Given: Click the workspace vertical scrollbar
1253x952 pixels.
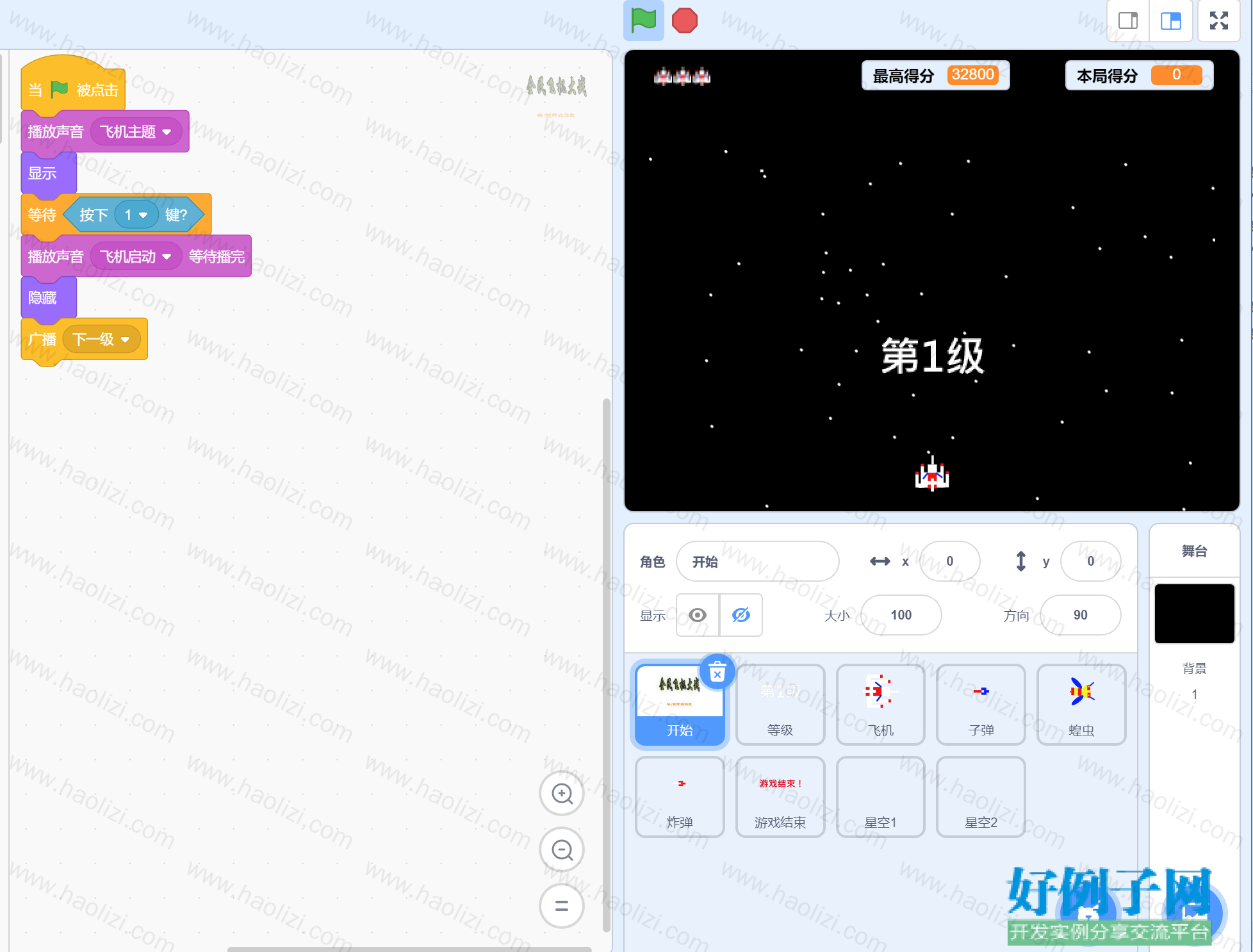Looking at the screenshot, I should click(x=606, y=665).
